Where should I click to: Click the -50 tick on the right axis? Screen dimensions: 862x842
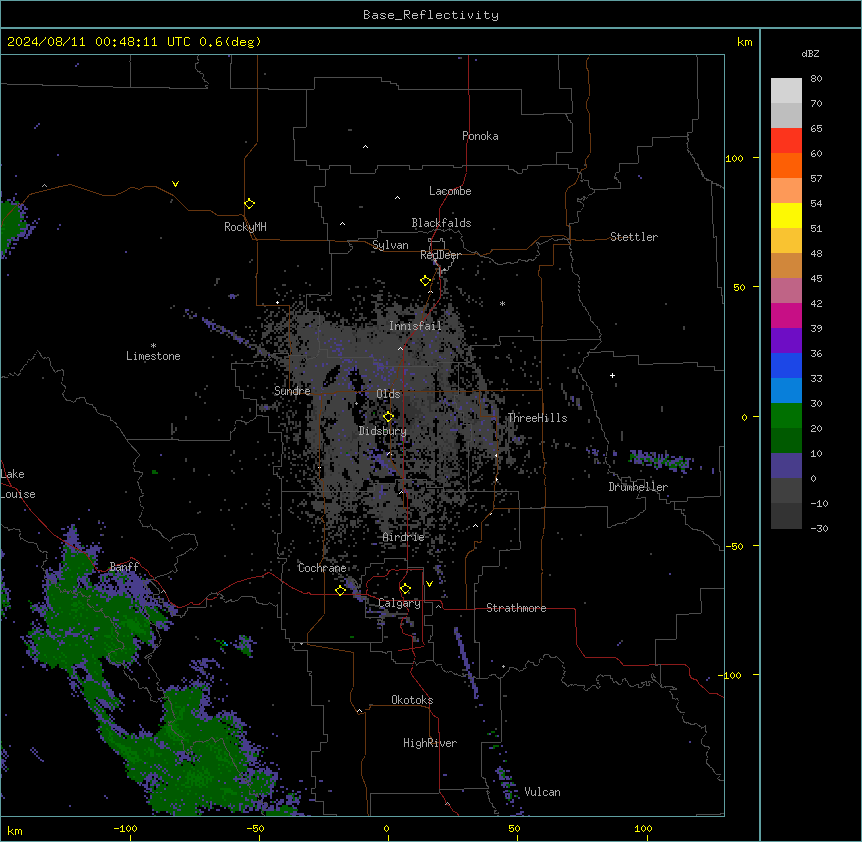734,546
